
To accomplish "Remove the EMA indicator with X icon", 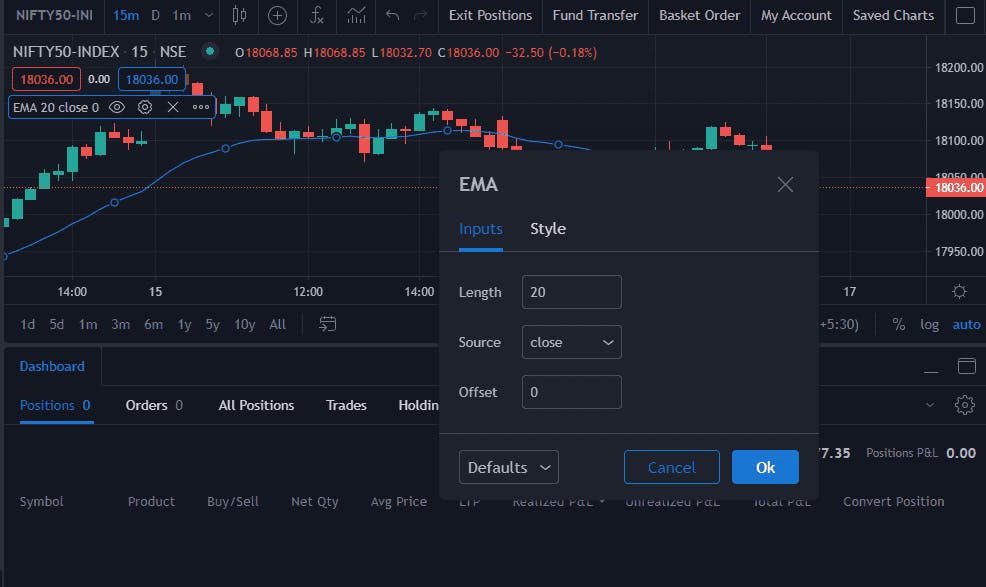I will pos(173,108).
